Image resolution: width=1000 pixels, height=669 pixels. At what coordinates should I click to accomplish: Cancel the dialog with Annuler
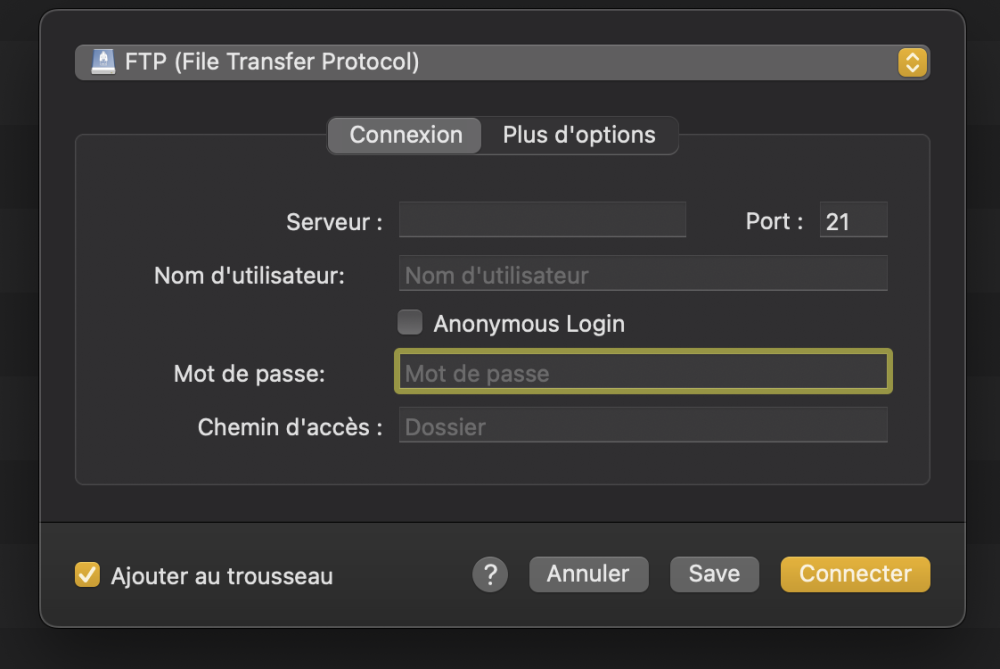589,574
